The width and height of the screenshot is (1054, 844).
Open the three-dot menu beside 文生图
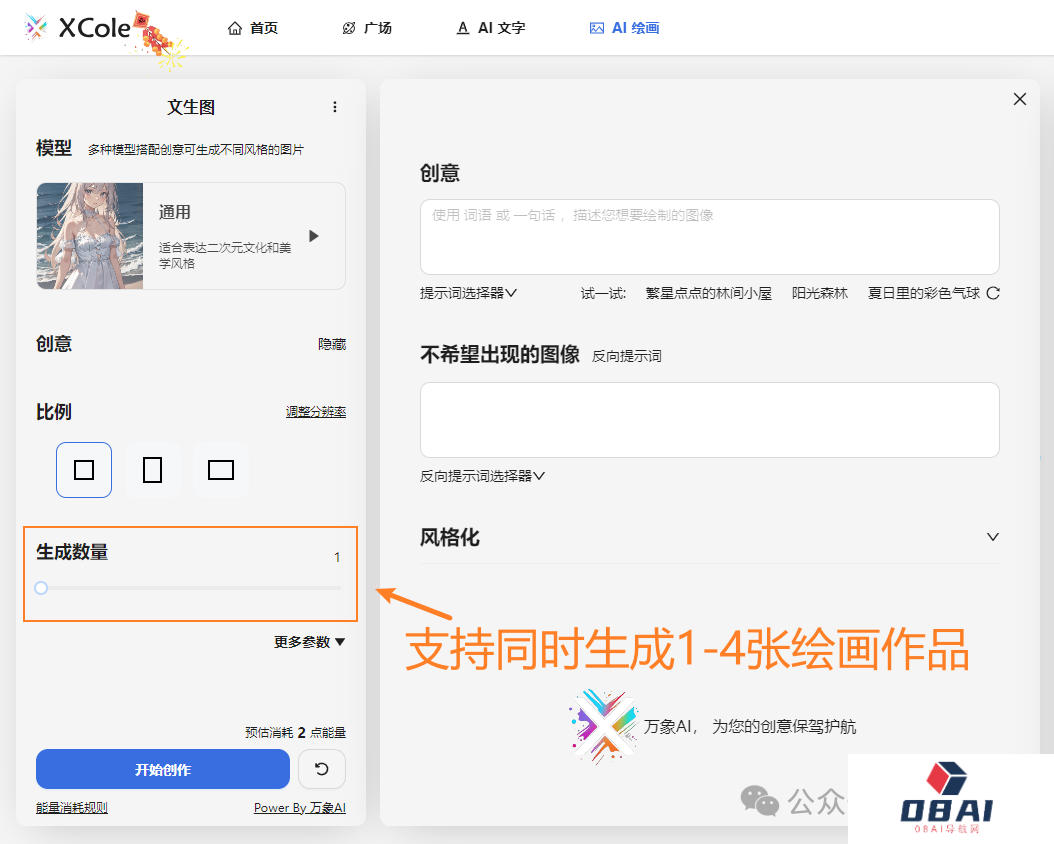tap(335, 107)
